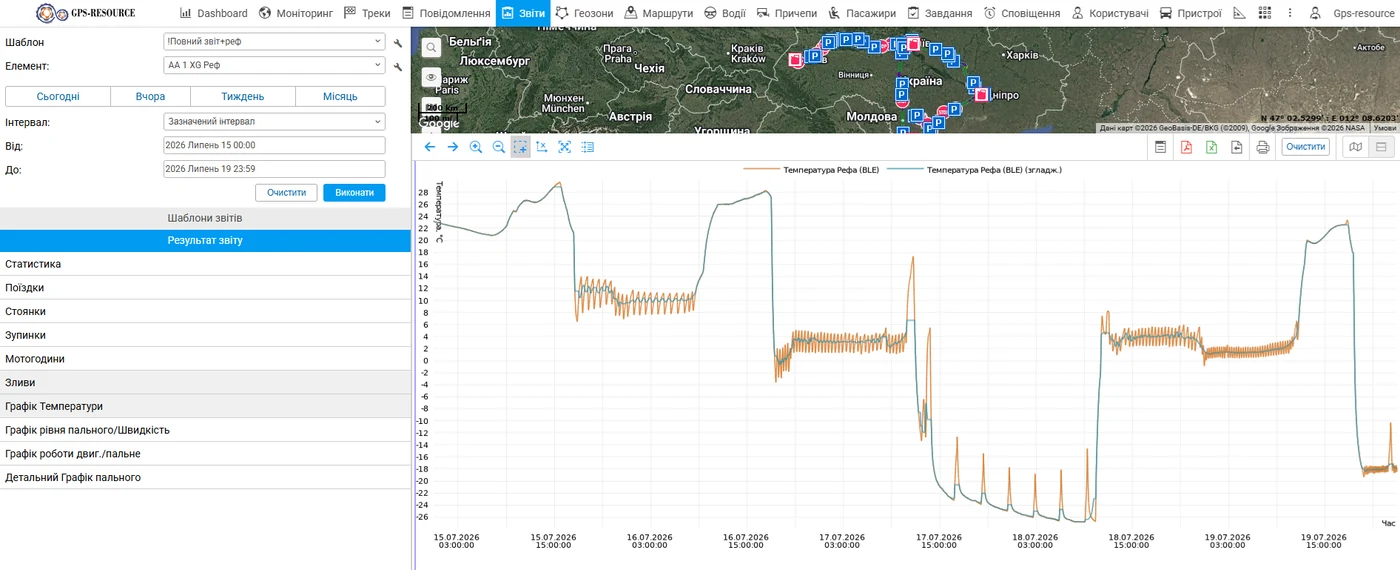1400x570 pixels.
Task: Open Графік рівня пального/Швидкість row
Action: coord(205,430)
